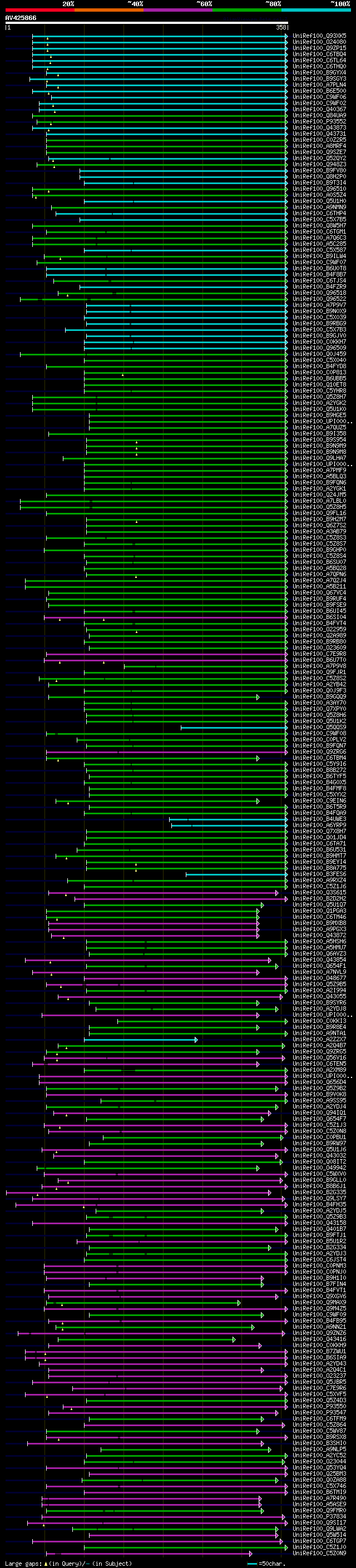Select the UniRef100_C6TGP7 label
The height and width of the screenshot is (1568, 356).
coord(319,1541)
